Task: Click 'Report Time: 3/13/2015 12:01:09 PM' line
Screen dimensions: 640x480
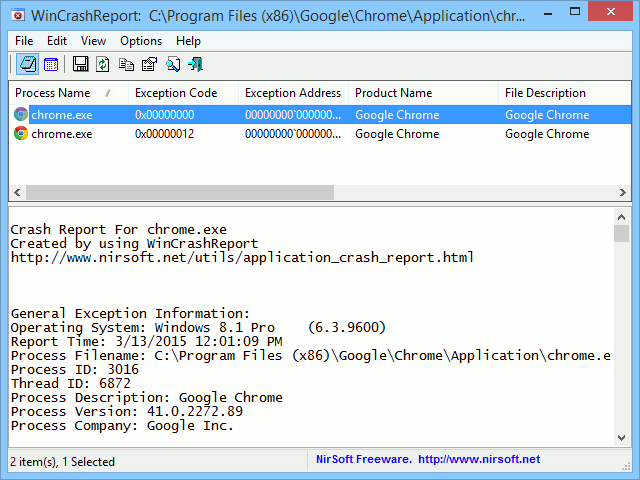Action: coord(146,342)
